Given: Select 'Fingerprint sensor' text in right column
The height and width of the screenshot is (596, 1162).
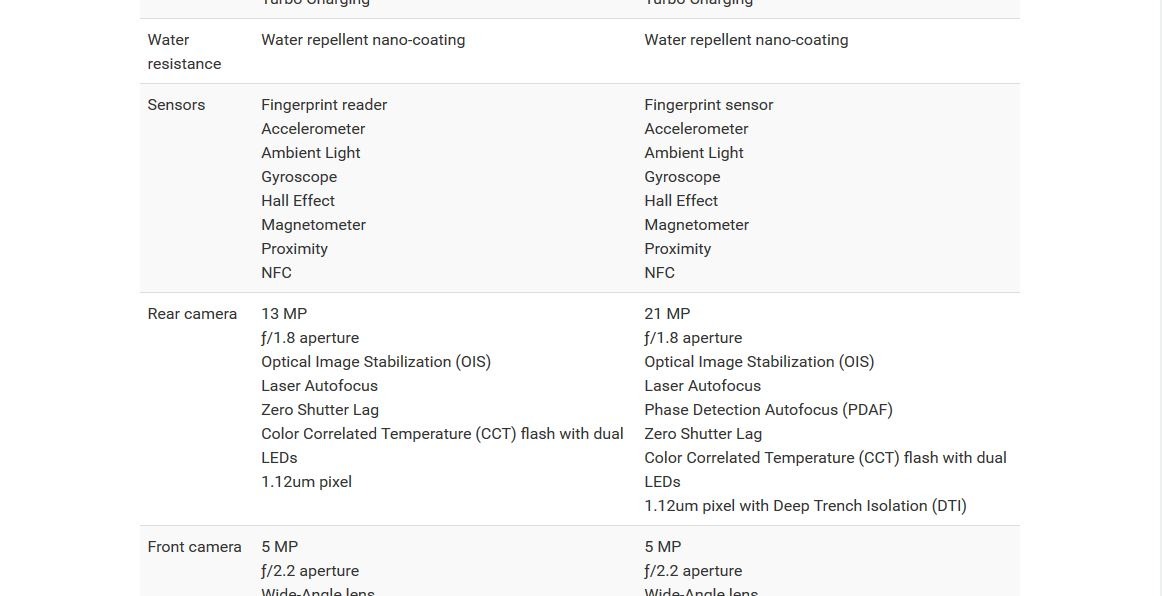Looking at the screenshot, I should 708,105.
